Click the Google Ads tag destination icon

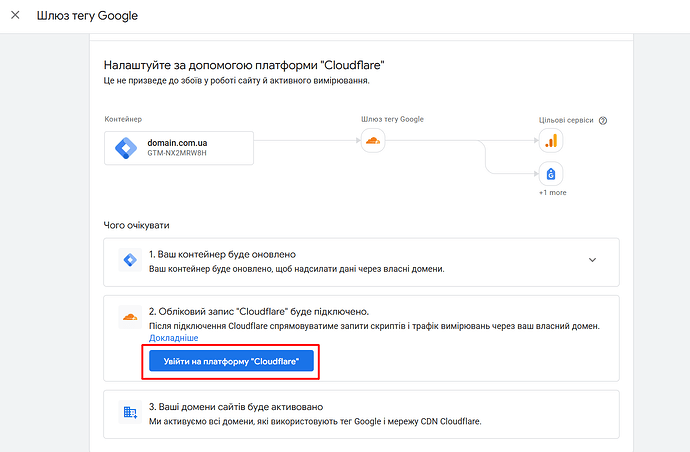[551, 174]
